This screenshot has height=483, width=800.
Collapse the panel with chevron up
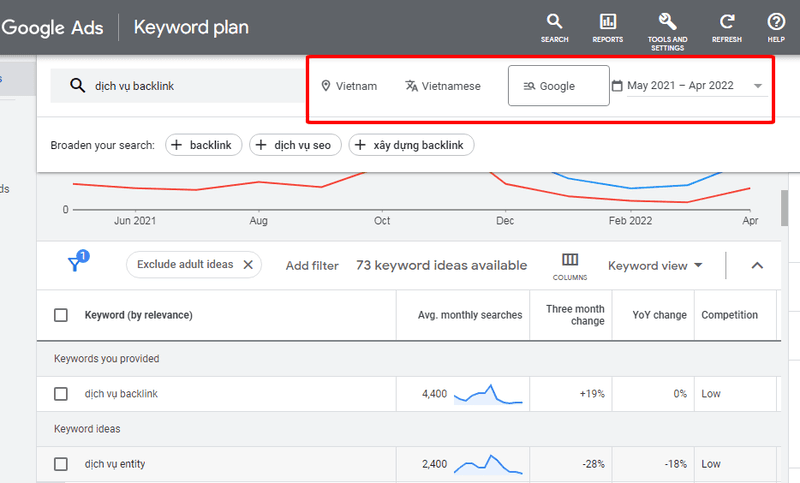(x=757, y=265)
